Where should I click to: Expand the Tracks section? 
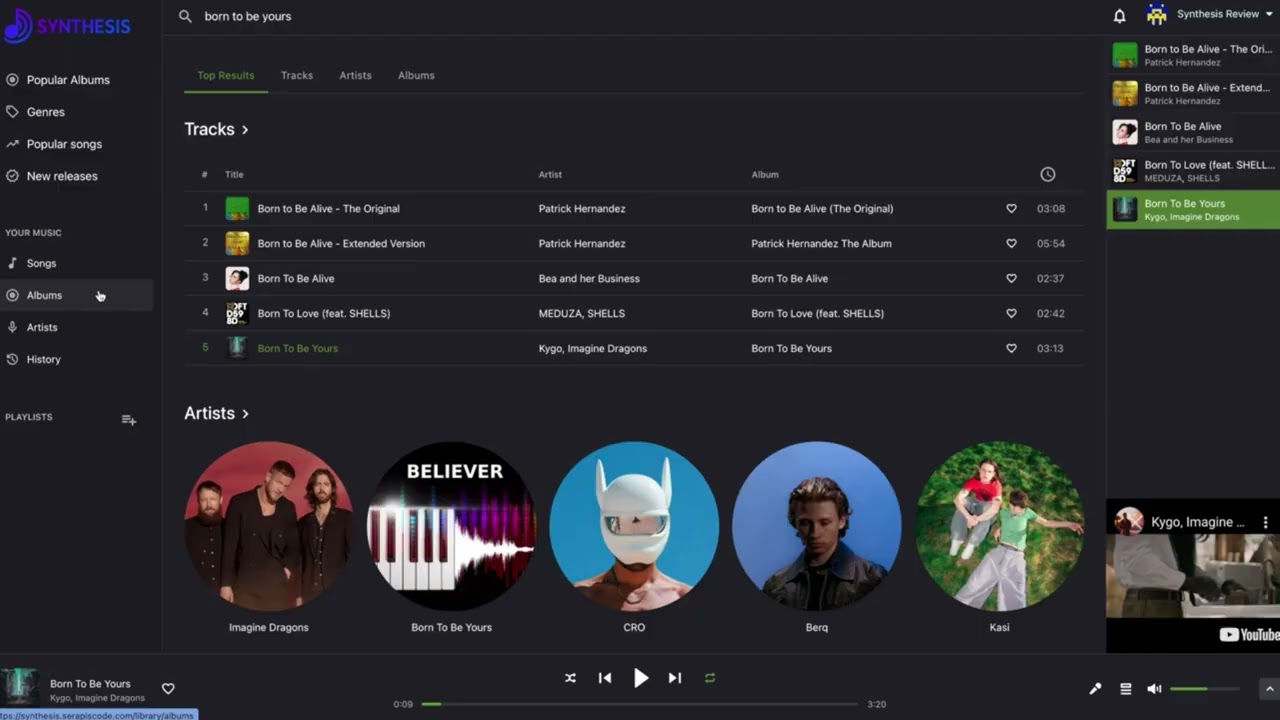(217, 129)
